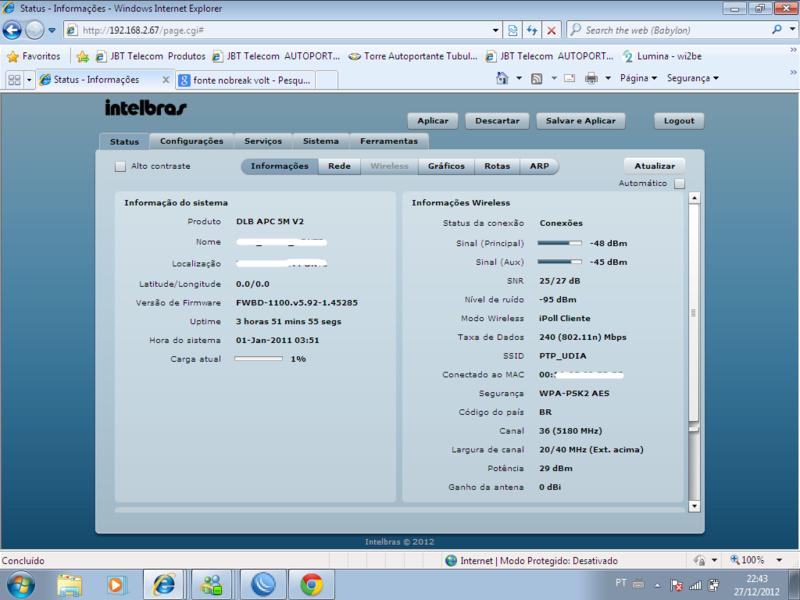Click Internet Explorer taskbar icon

coord(164,585)
